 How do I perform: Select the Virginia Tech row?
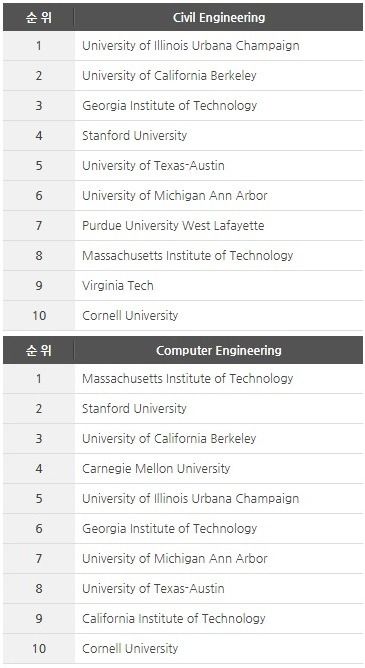[x=183, y=285]
